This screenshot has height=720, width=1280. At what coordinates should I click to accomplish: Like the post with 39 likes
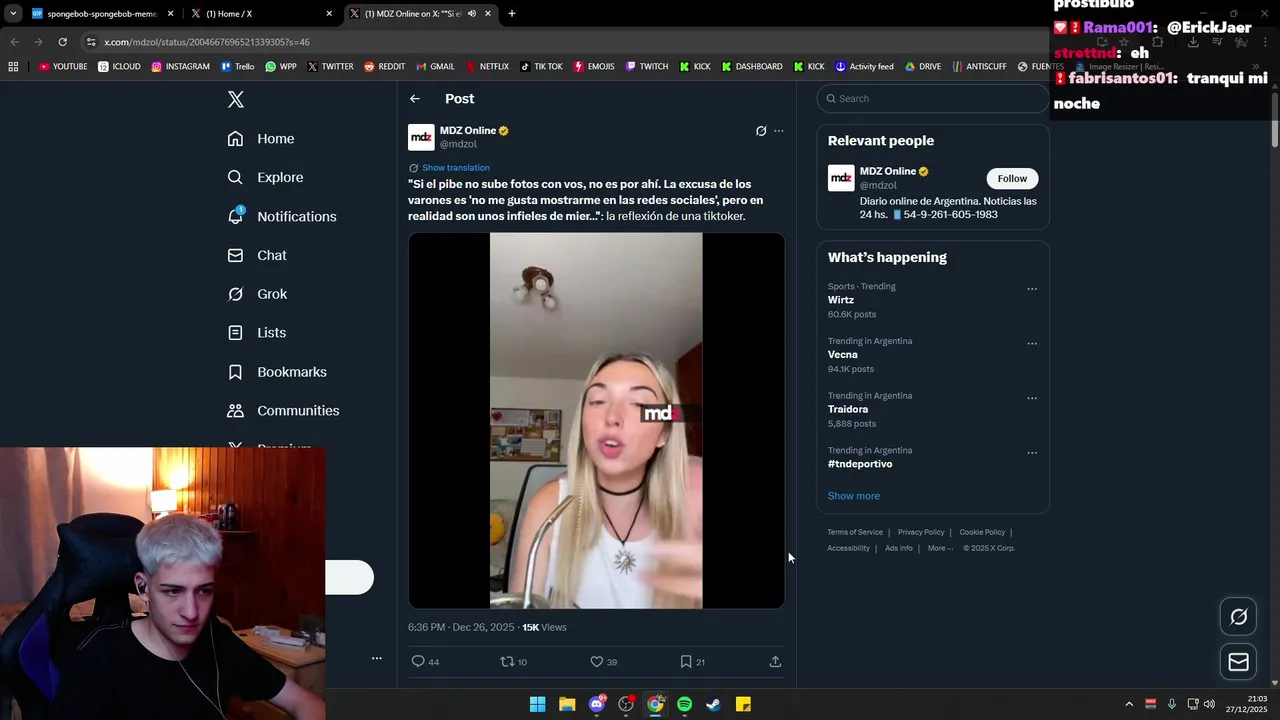603,661
